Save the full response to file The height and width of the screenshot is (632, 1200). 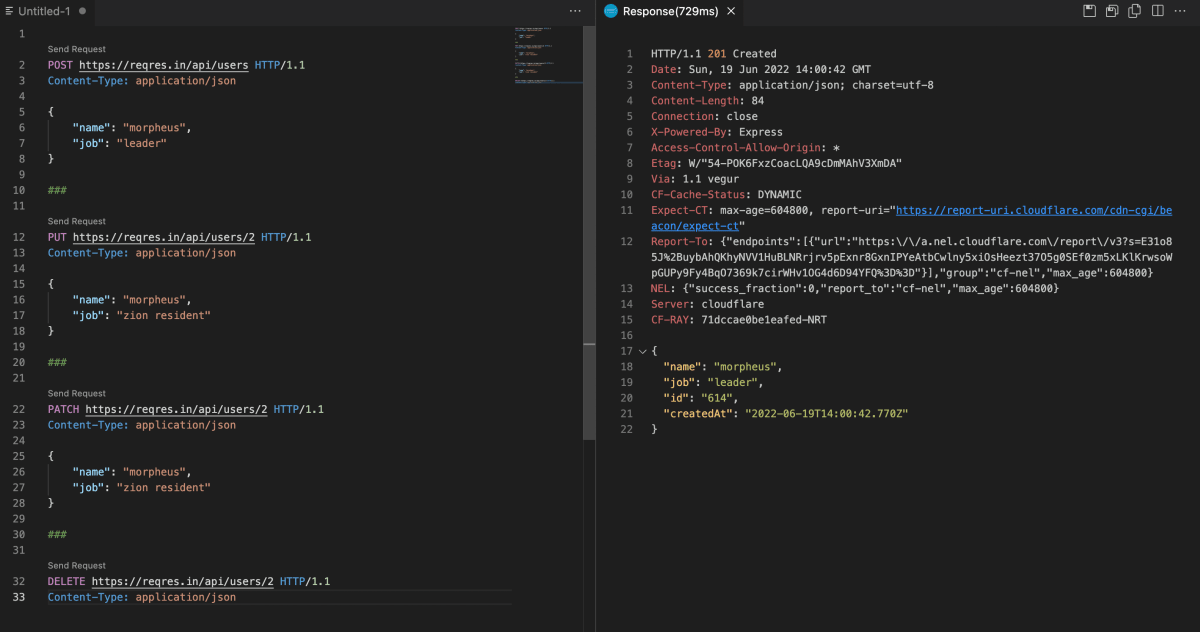[x=1090, y=11]
